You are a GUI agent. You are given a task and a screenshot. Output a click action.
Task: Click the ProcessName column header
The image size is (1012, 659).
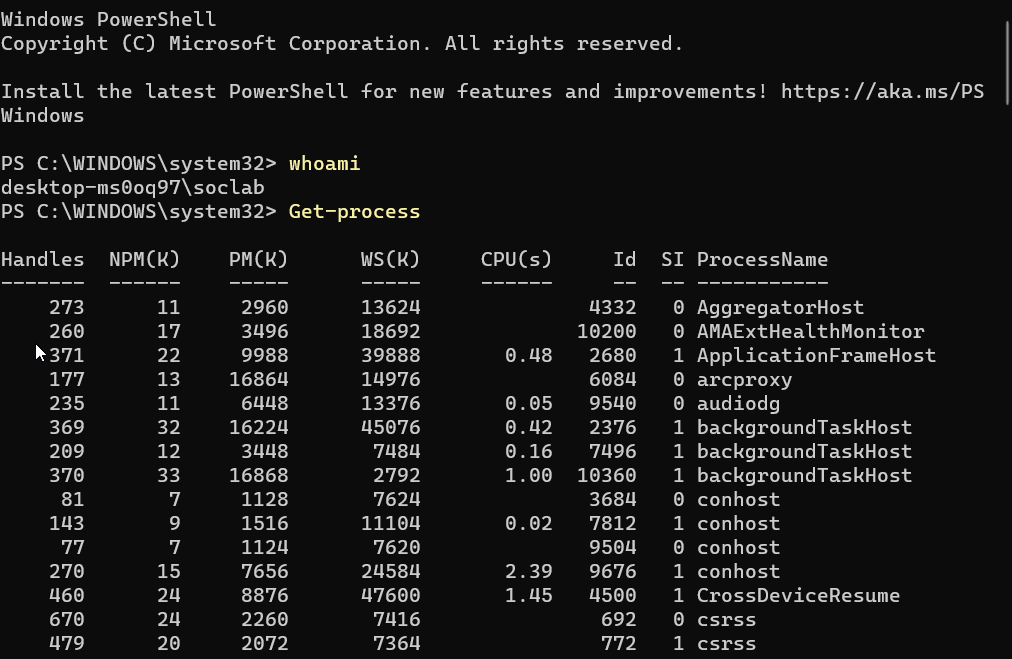point(762,259)
